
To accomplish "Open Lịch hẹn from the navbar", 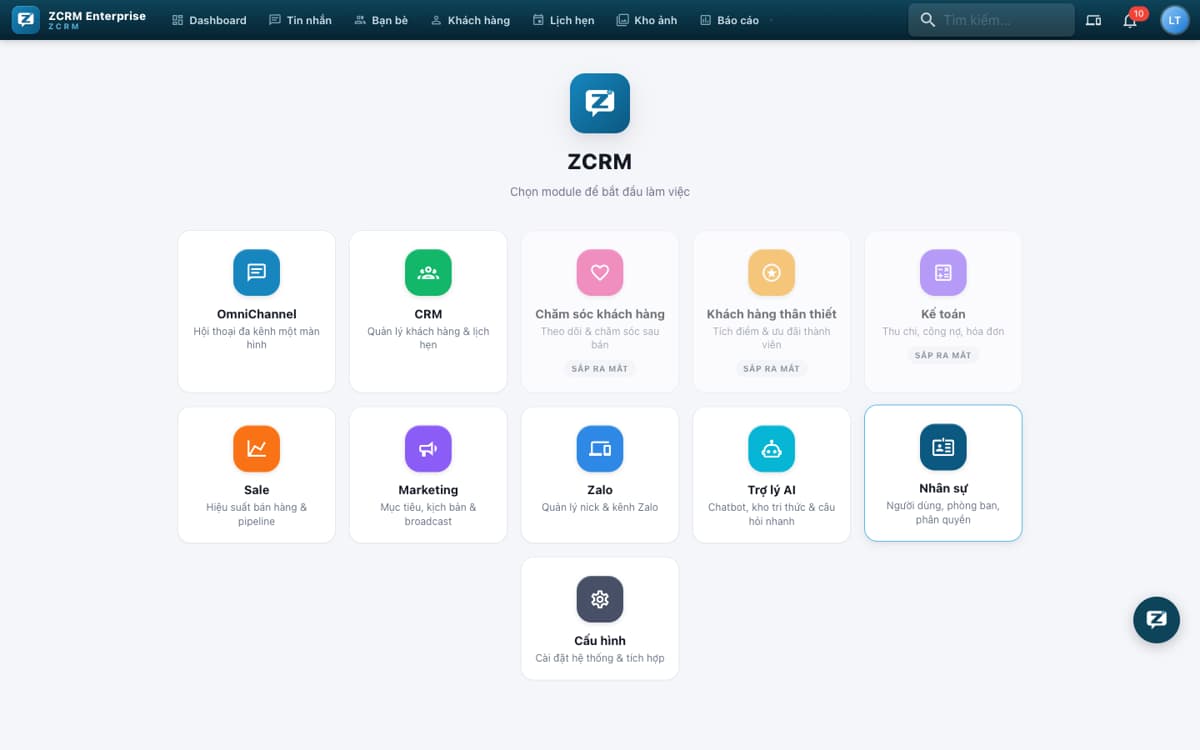I will coord(564,20).
